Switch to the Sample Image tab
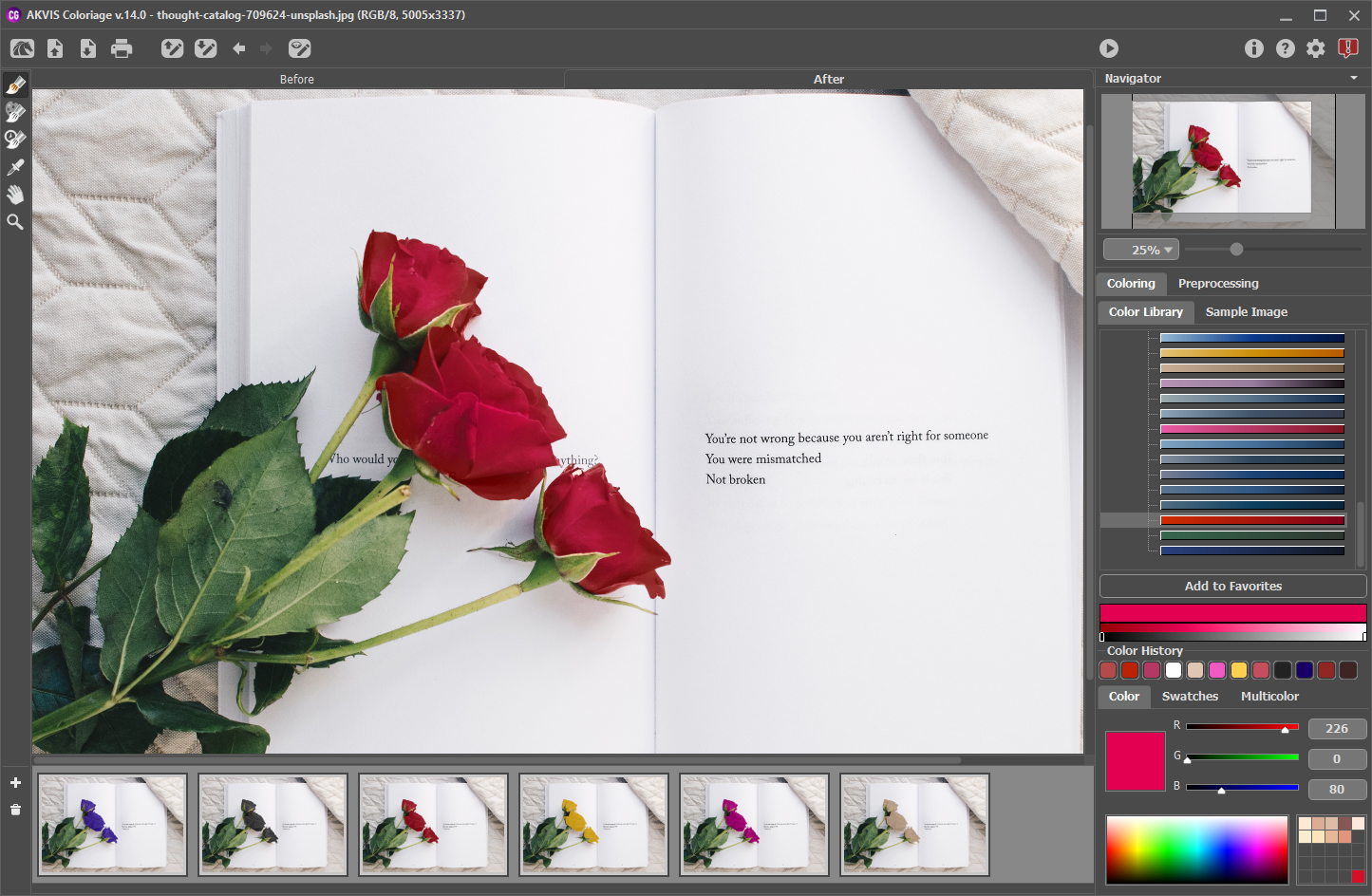1372x896 pixels. point(1246,311)
